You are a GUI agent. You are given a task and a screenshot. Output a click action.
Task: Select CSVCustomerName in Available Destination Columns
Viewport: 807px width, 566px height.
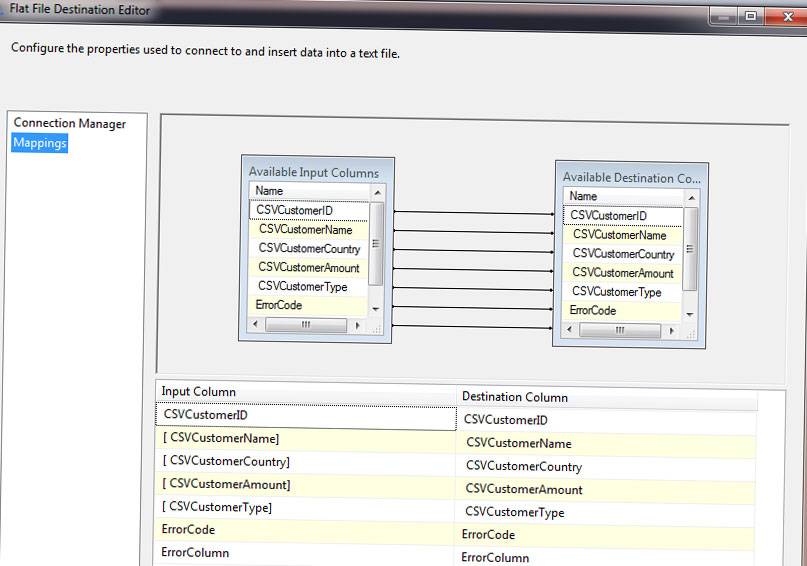click(623, 235)
